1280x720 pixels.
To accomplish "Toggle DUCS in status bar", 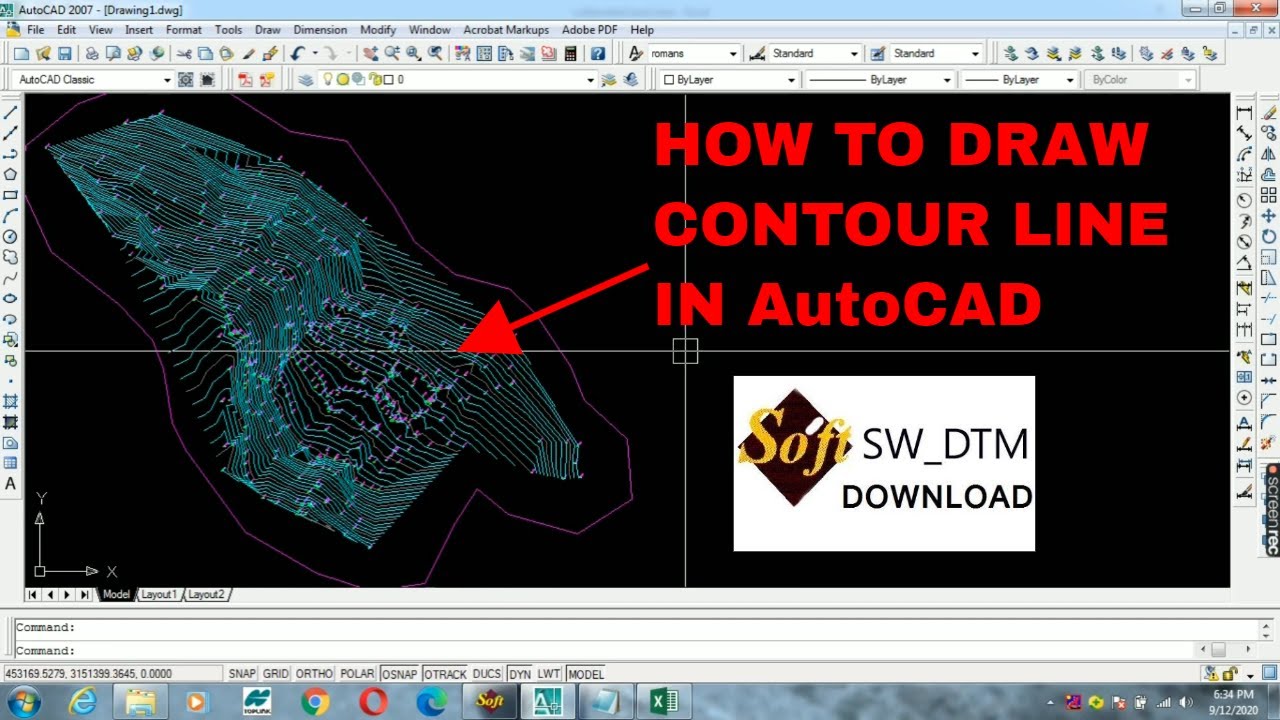I will pos(487,674).
